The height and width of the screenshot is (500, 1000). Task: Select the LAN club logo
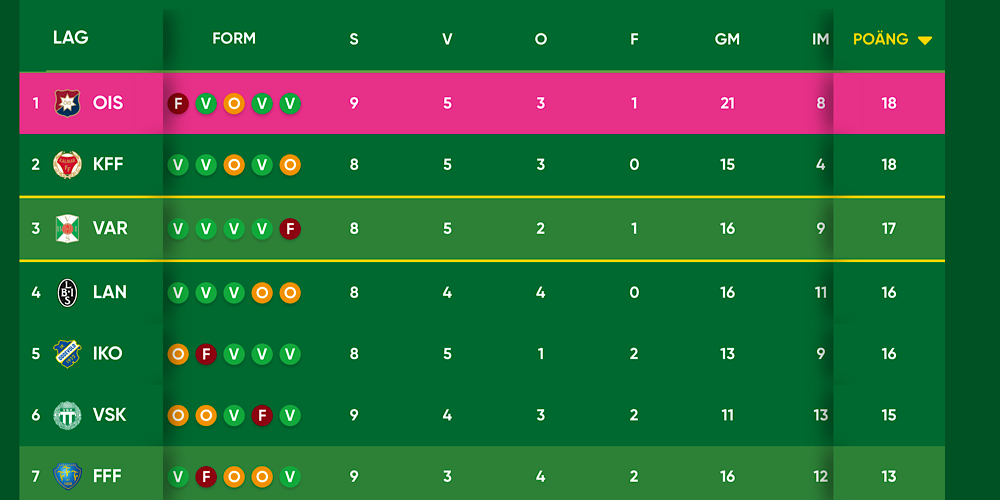(67, 293)
